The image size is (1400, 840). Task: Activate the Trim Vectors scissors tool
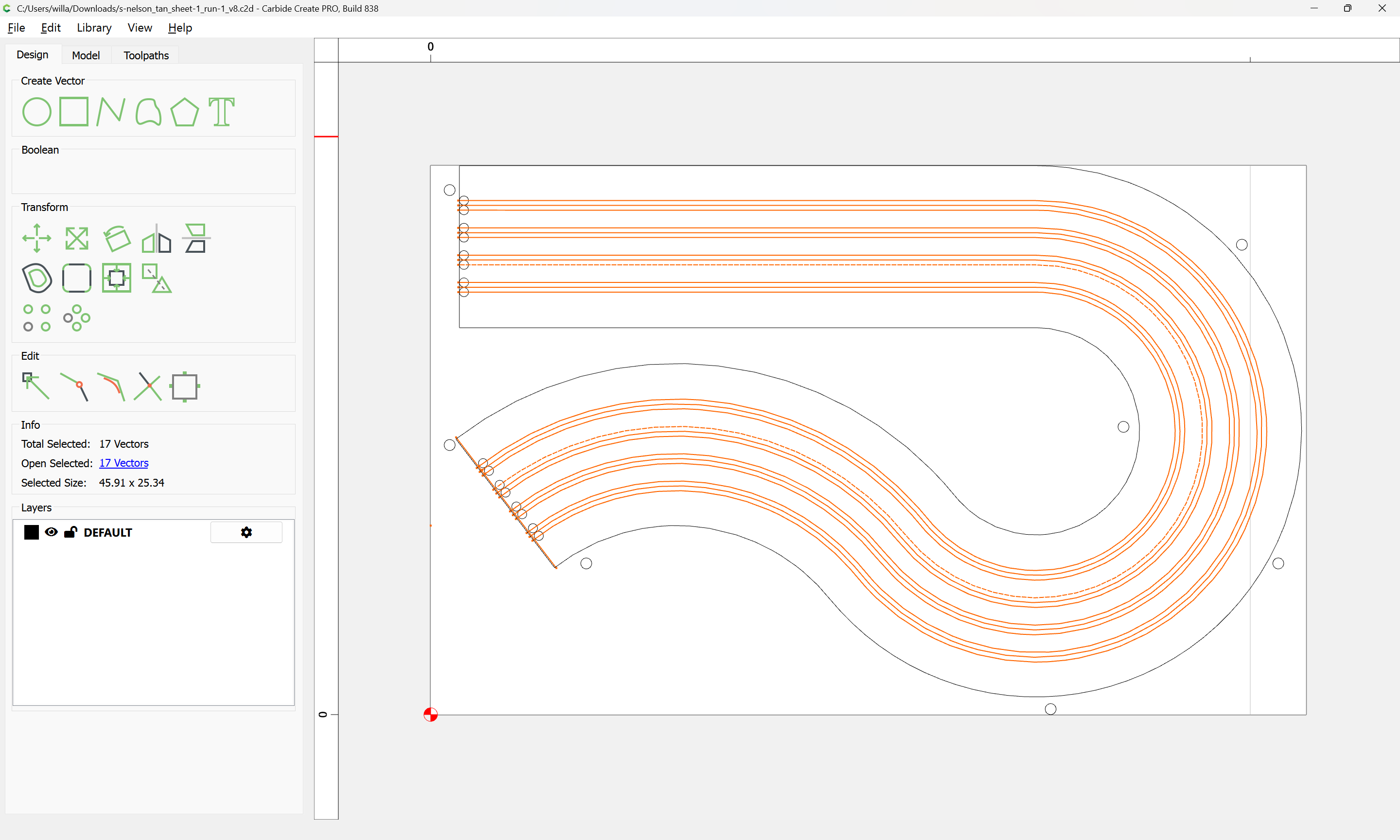[148, 386]
